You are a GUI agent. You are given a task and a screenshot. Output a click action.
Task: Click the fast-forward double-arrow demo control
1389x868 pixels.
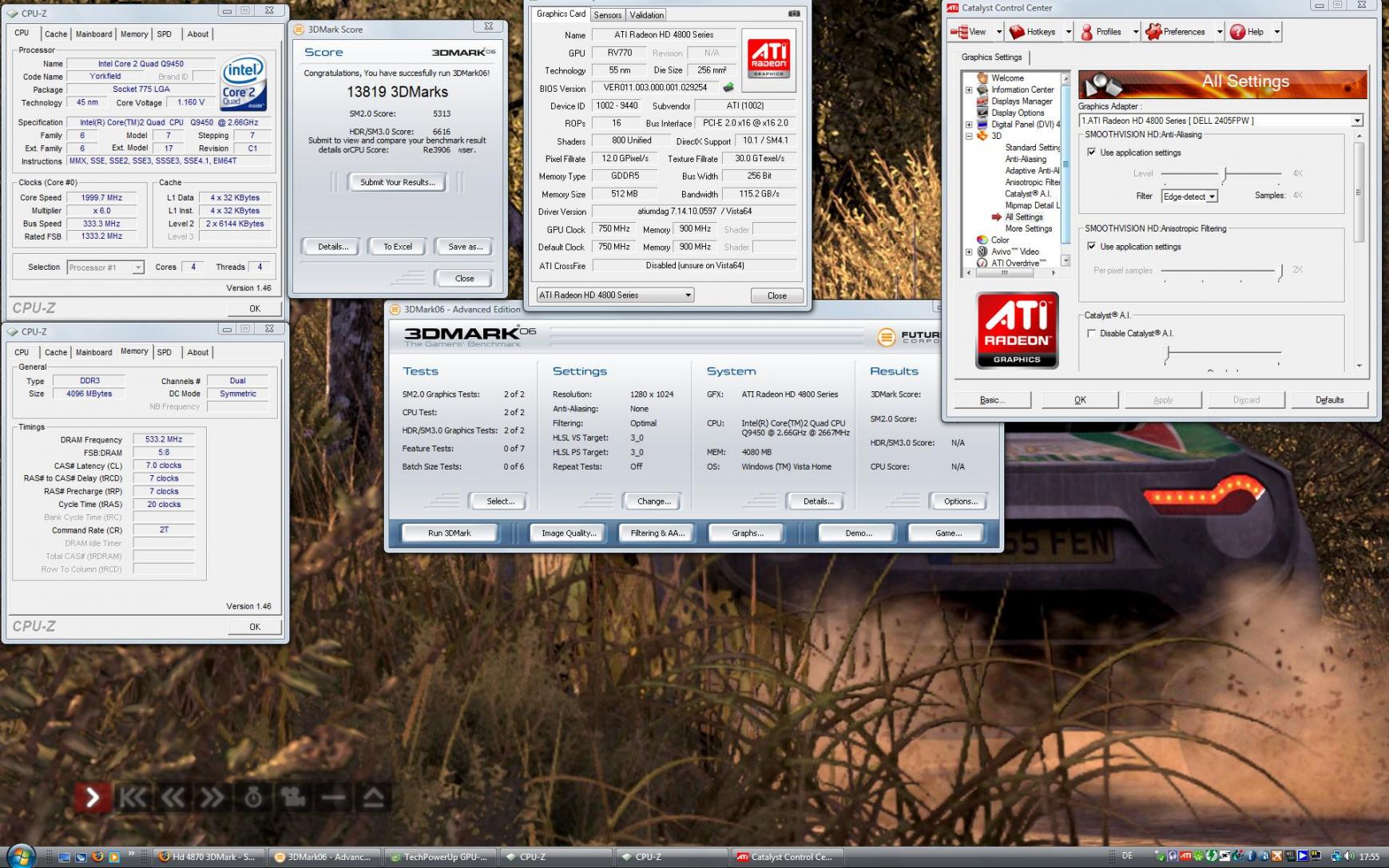point(212,797)
